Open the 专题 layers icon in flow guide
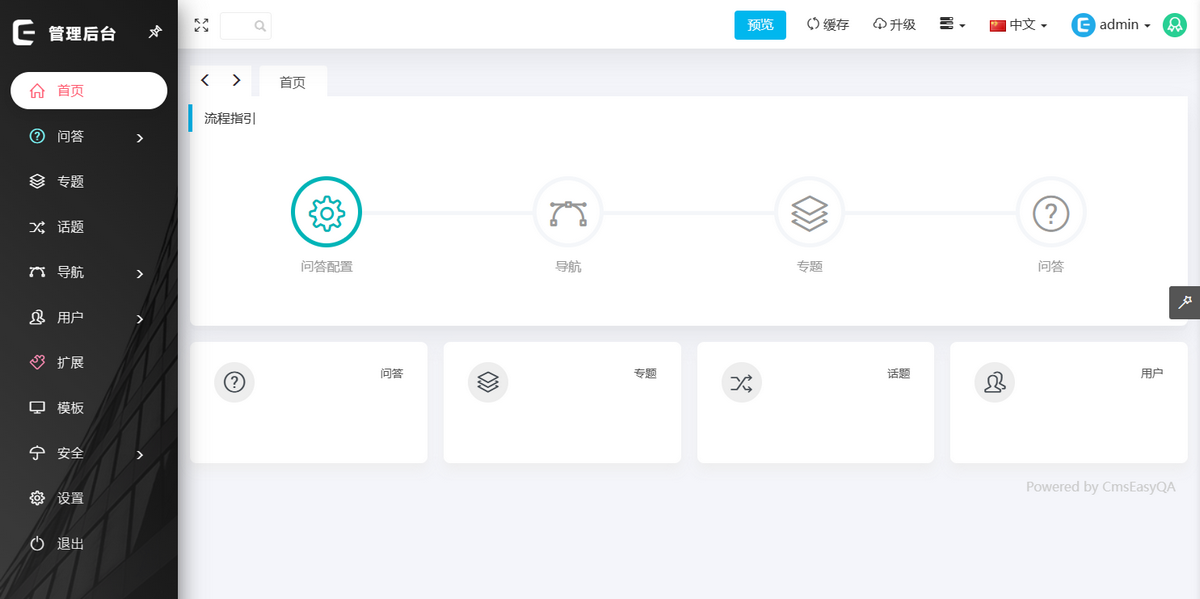Viewport: 1200px width, 599px height. [810, 212]
